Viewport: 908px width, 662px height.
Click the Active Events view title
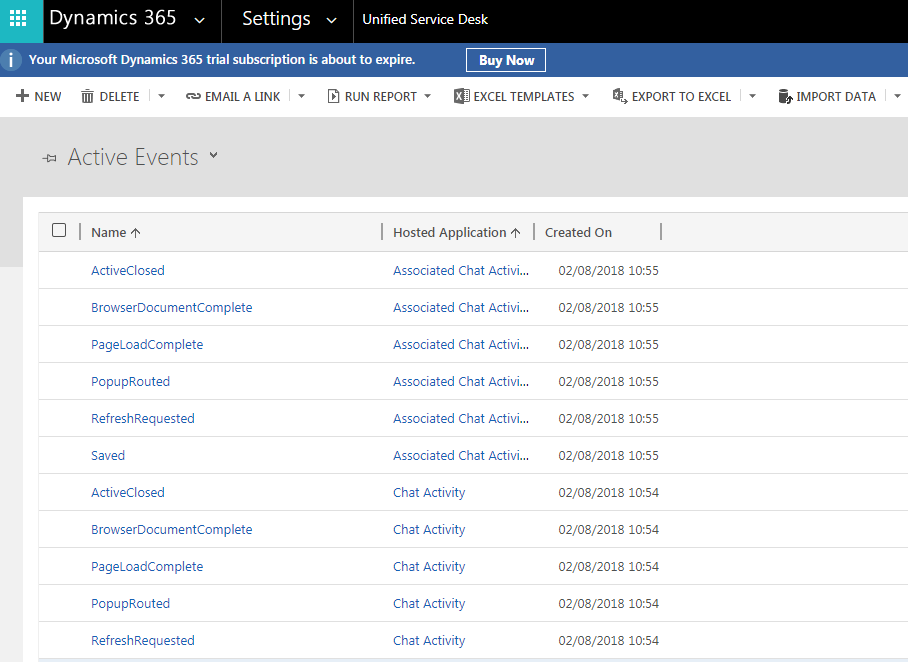tap(133, 157)
